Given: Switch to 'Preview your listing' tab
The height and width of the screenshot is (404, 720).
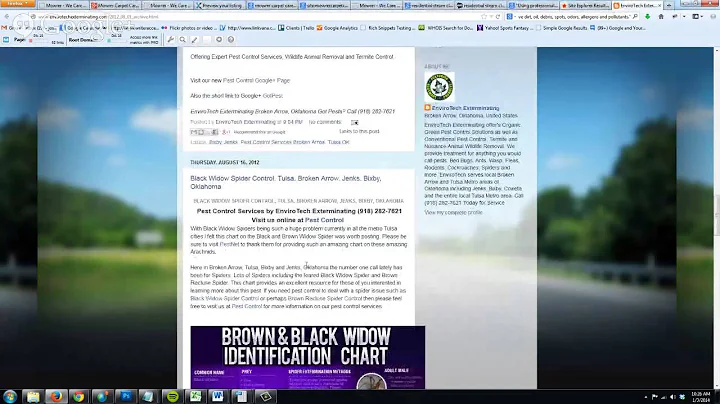Looking at the screenshot, I should tap(220, 6).
